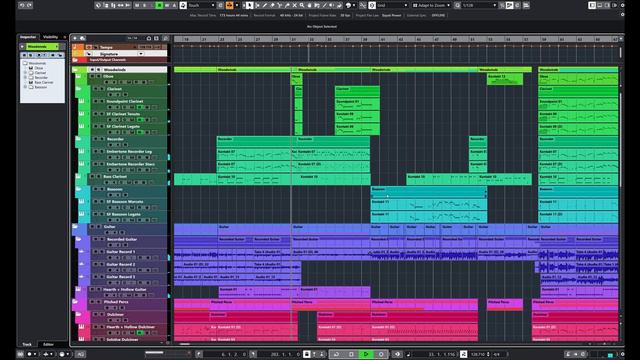Screen dimensions: 640x360
Task: Switch to the Track tab at bottom
Action: 27,344
